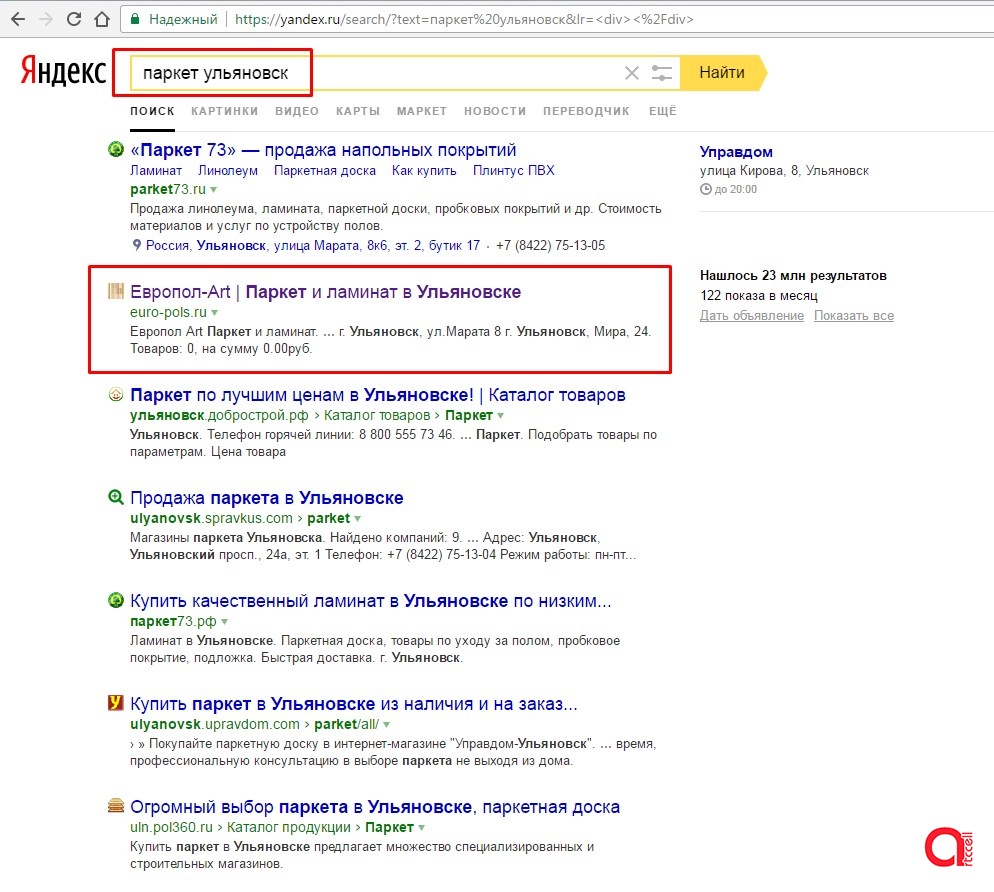
Task: Click ulyanovsk.spravkus.com green URL
Action: click(x=211, y=518)
